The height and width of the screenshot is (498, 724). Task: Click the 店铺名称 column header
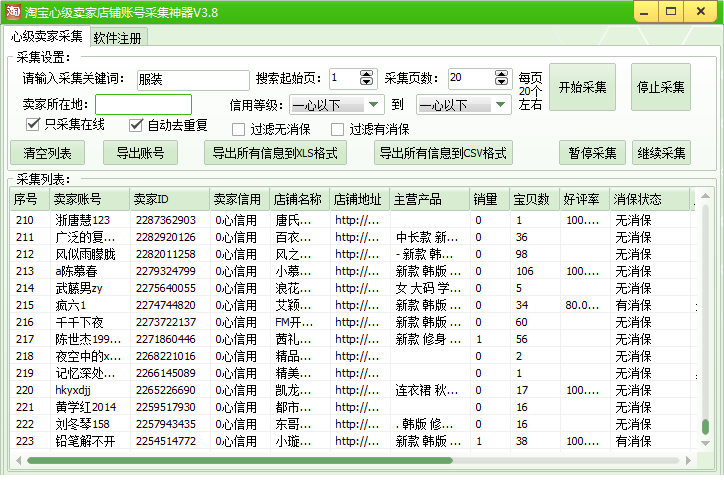tap(300, 199)
